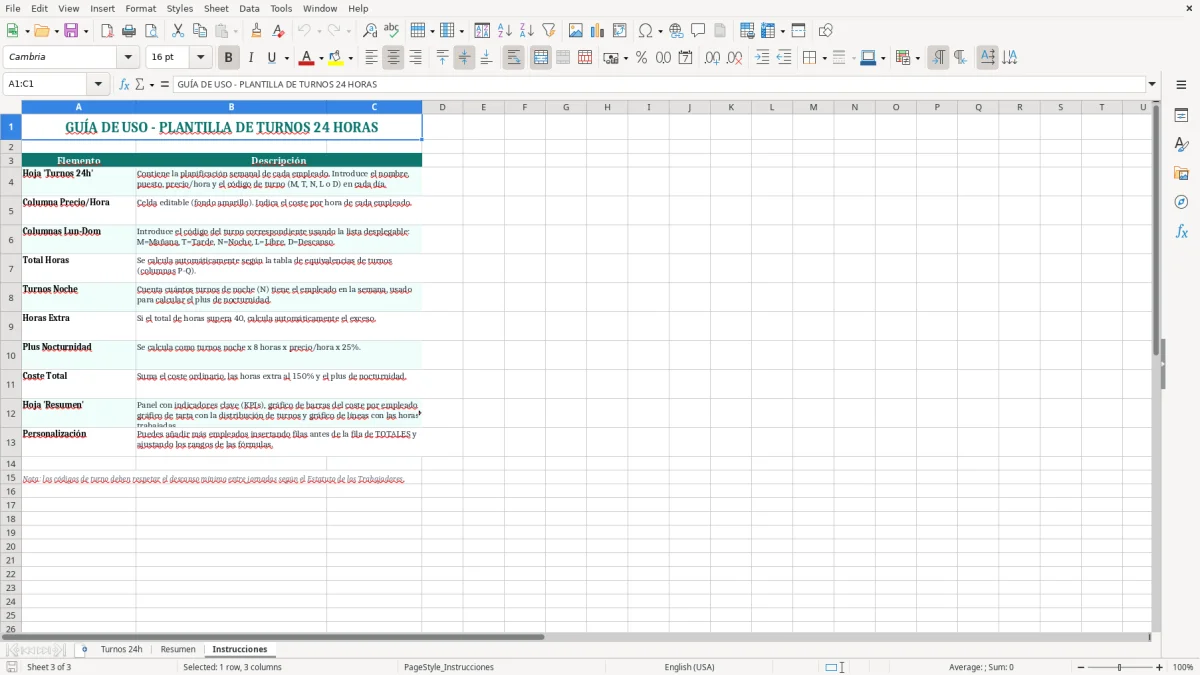
Task: Toggle Center Vertically alignment
Action: coord(464,58)
